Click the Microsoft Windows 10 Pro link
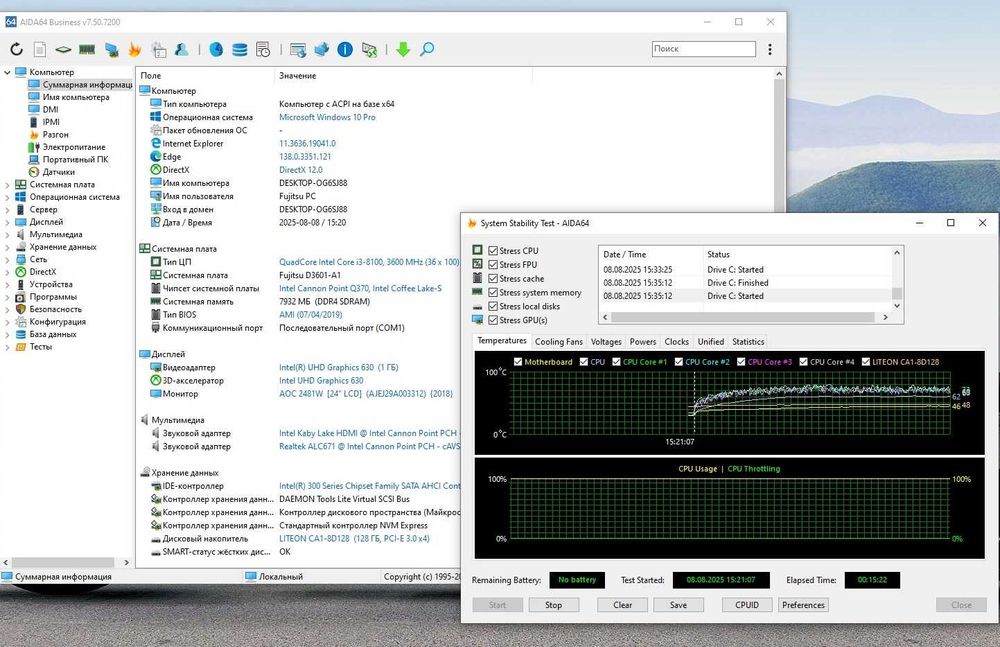The height and width of the screenshot is (647, 1000). point(327,117)
